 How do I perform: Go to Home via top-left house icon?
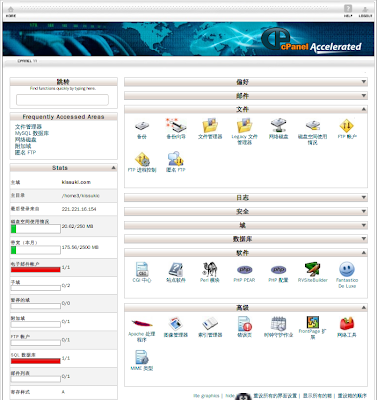(11, 10)
